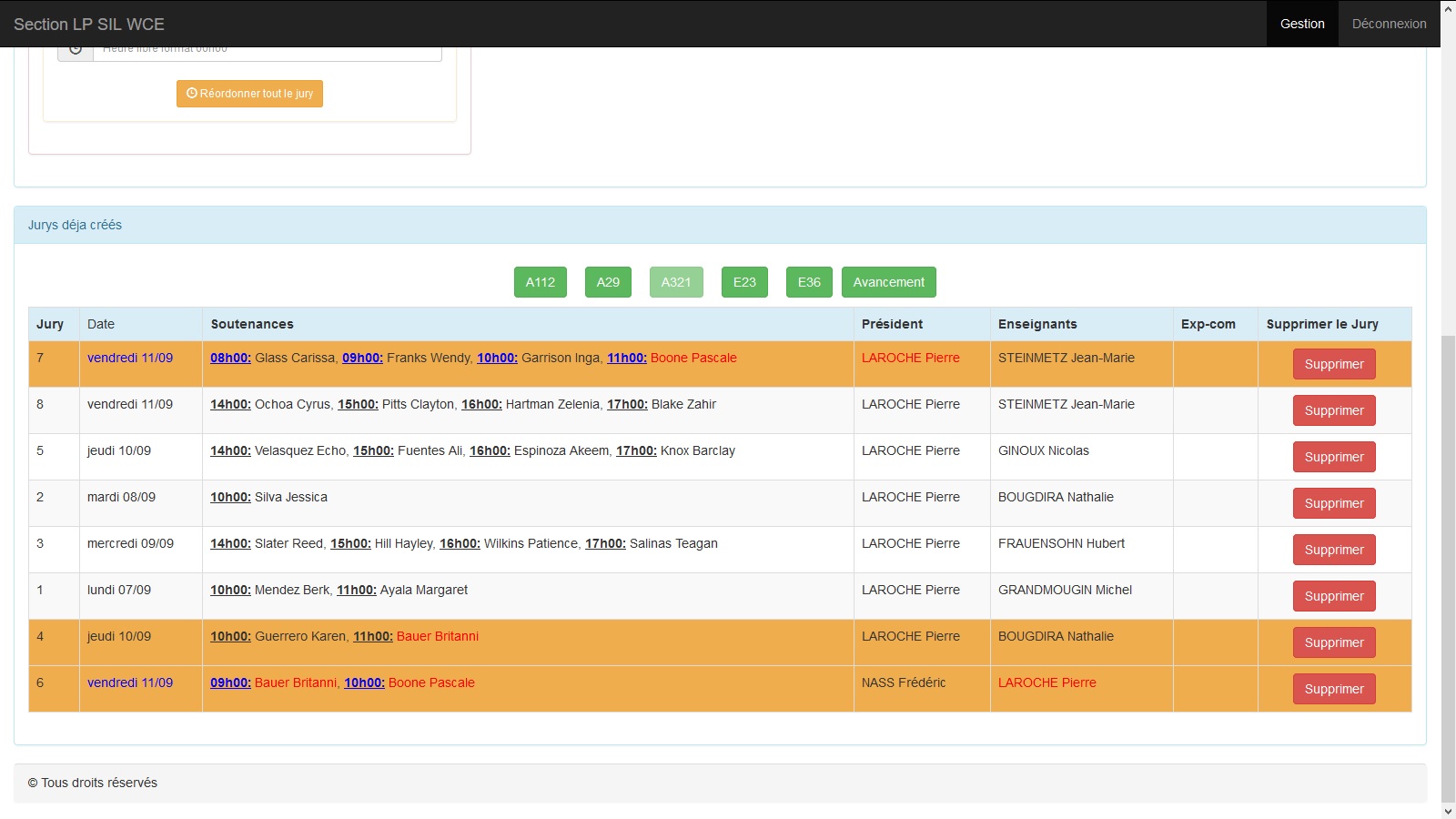Screen dimensions: 1456x819
Task: Click scrollbar down arrow at bottom
Action: pos(1448,811)
